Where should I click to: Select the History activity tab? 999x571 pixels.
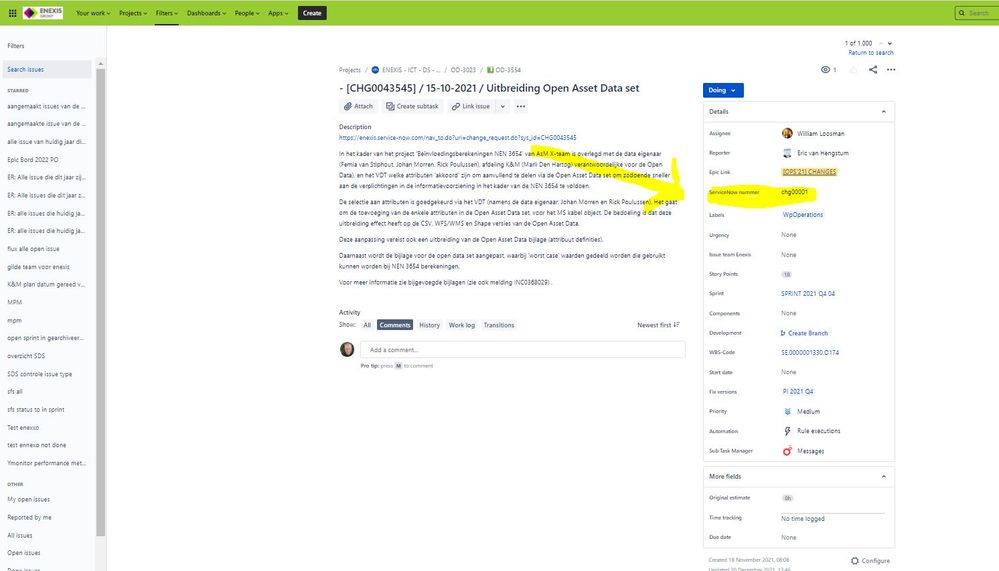(x=429, y=325)
